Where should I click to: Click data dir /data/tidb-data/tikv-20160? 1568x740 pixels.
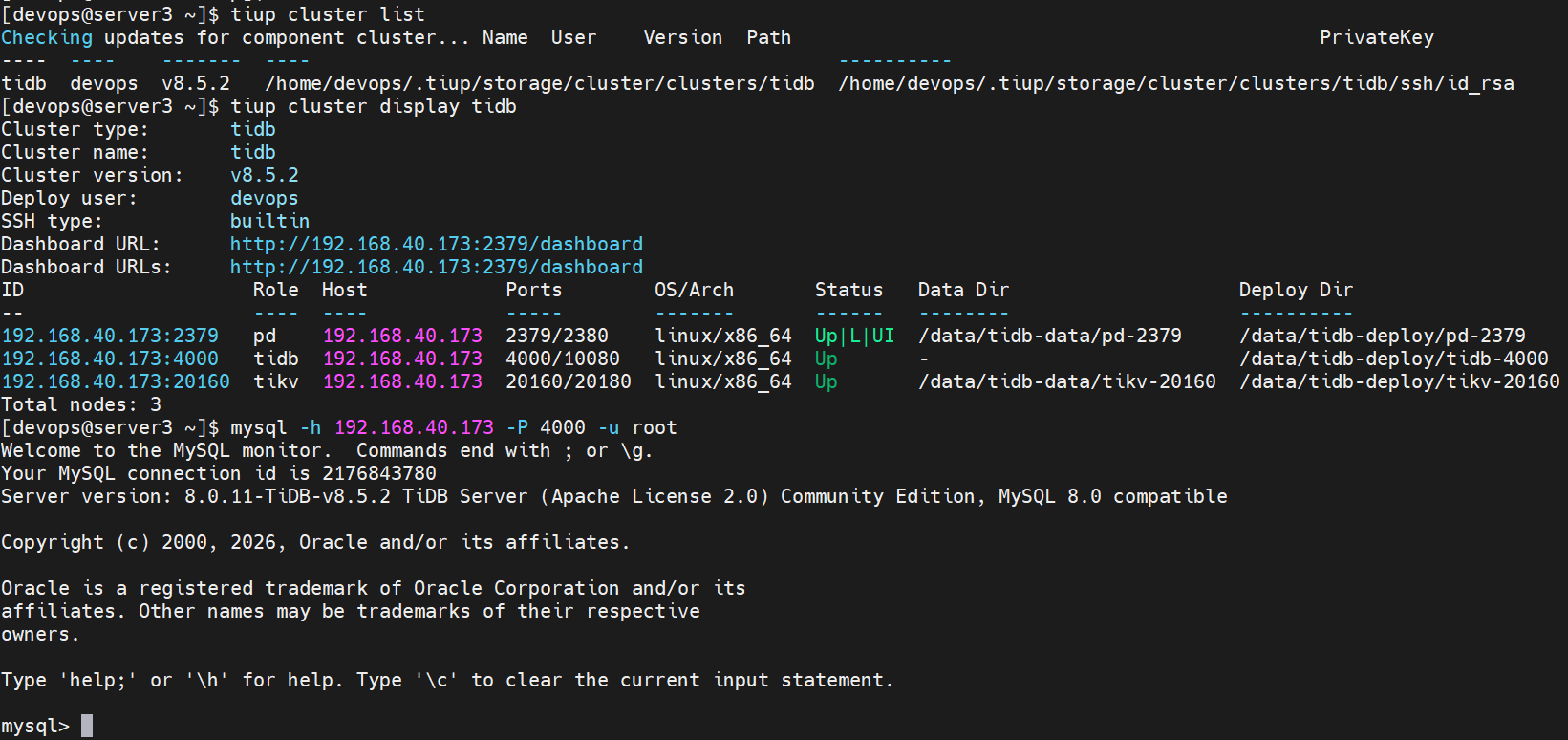pos(1067,381)
